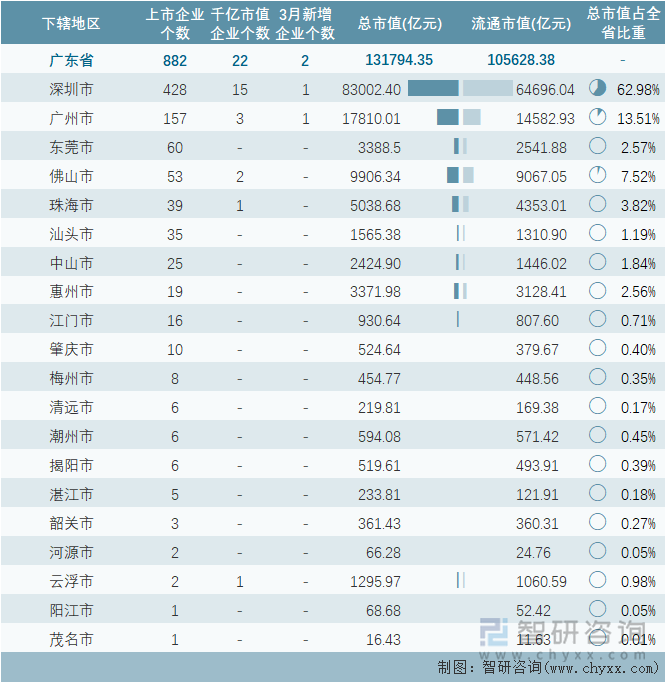Click the 总市值(亿元) column header
This screenshot has height=682, width=665.
tap(400, 23)
